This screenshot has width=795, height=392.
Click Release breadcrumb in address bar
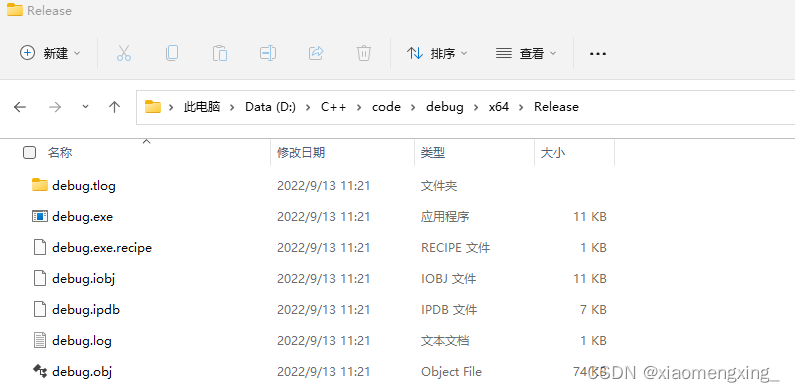[556, 107]
